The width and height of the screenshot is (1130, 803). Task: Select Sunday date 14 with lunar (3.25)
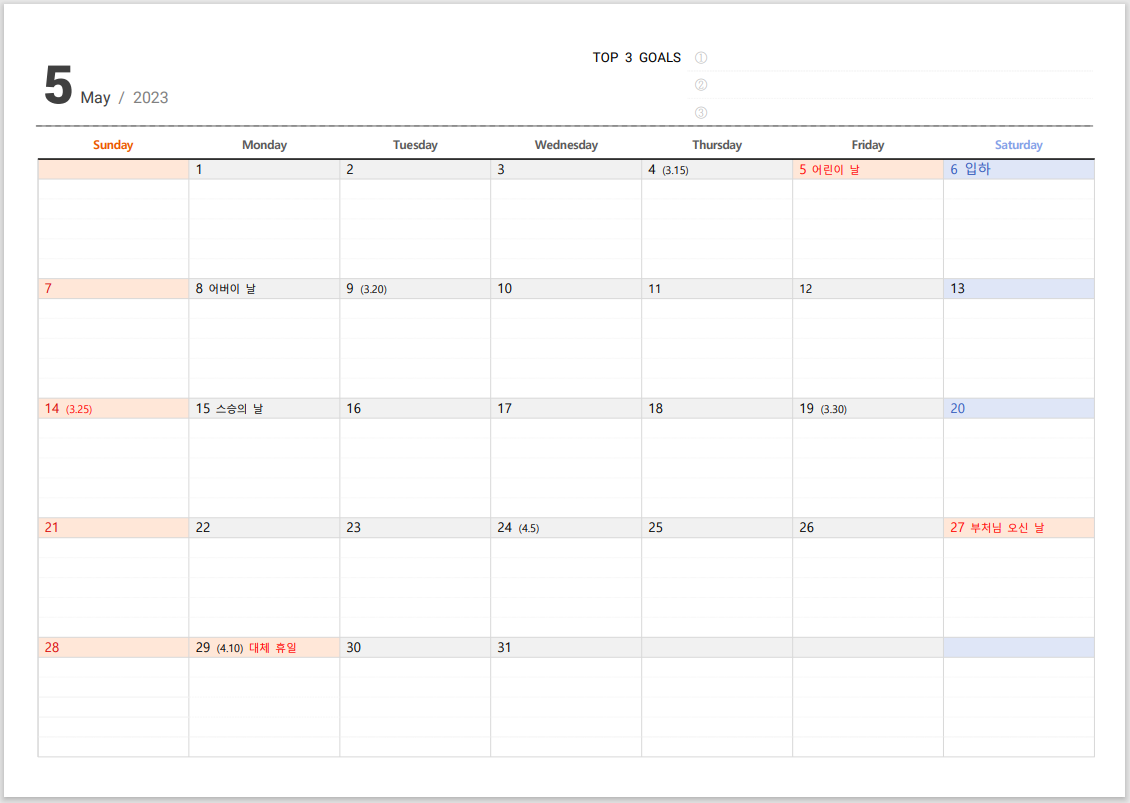tap(113, 408)
